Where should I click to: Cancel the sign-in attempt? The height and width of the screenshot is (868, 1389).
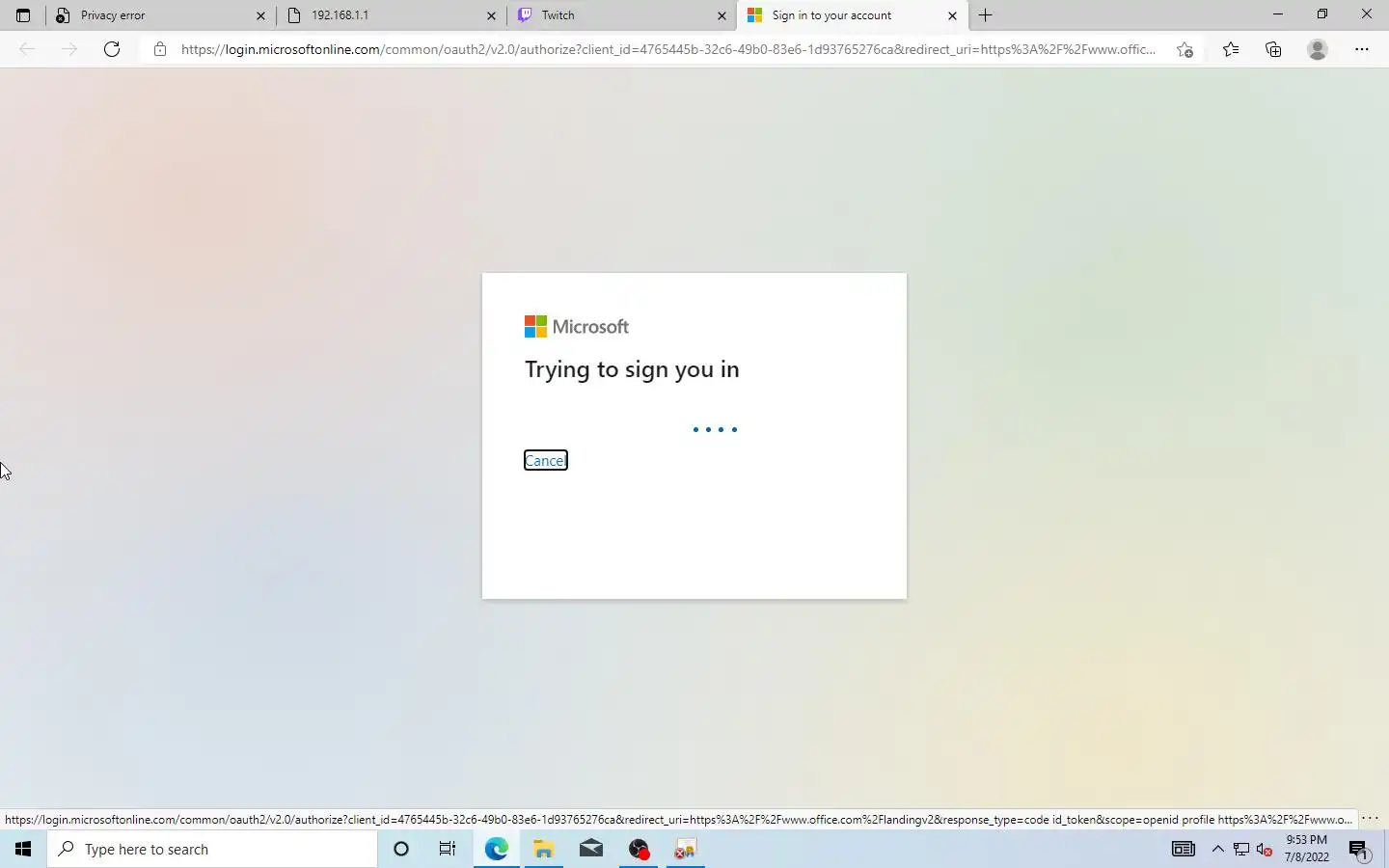click(x=546, y=460)
